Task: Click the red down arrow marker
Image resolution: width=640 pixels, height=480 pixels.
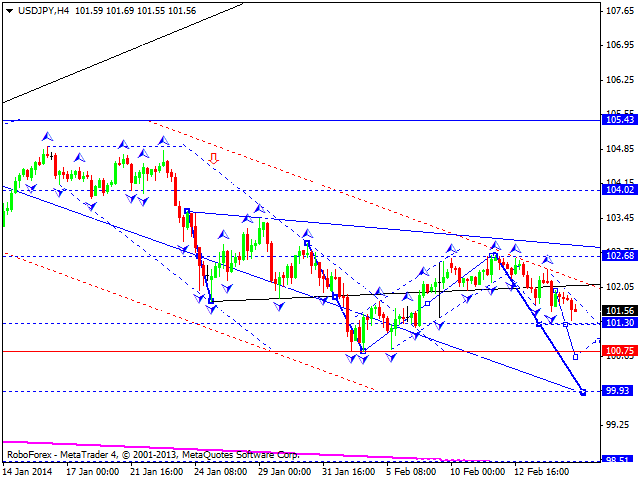Action: [213, 158]
